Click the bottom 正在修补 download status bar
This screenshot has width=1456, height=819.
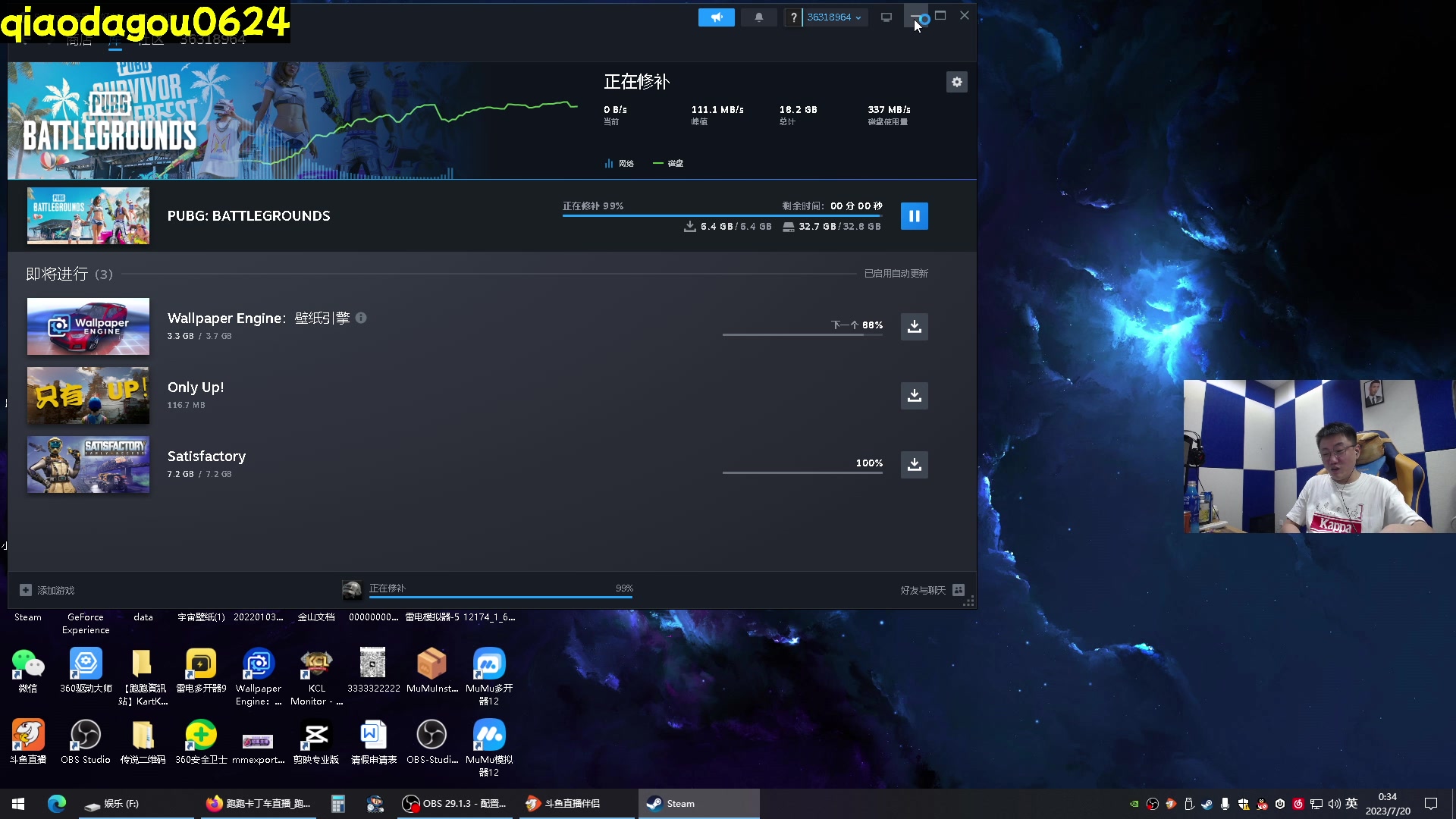488,590
